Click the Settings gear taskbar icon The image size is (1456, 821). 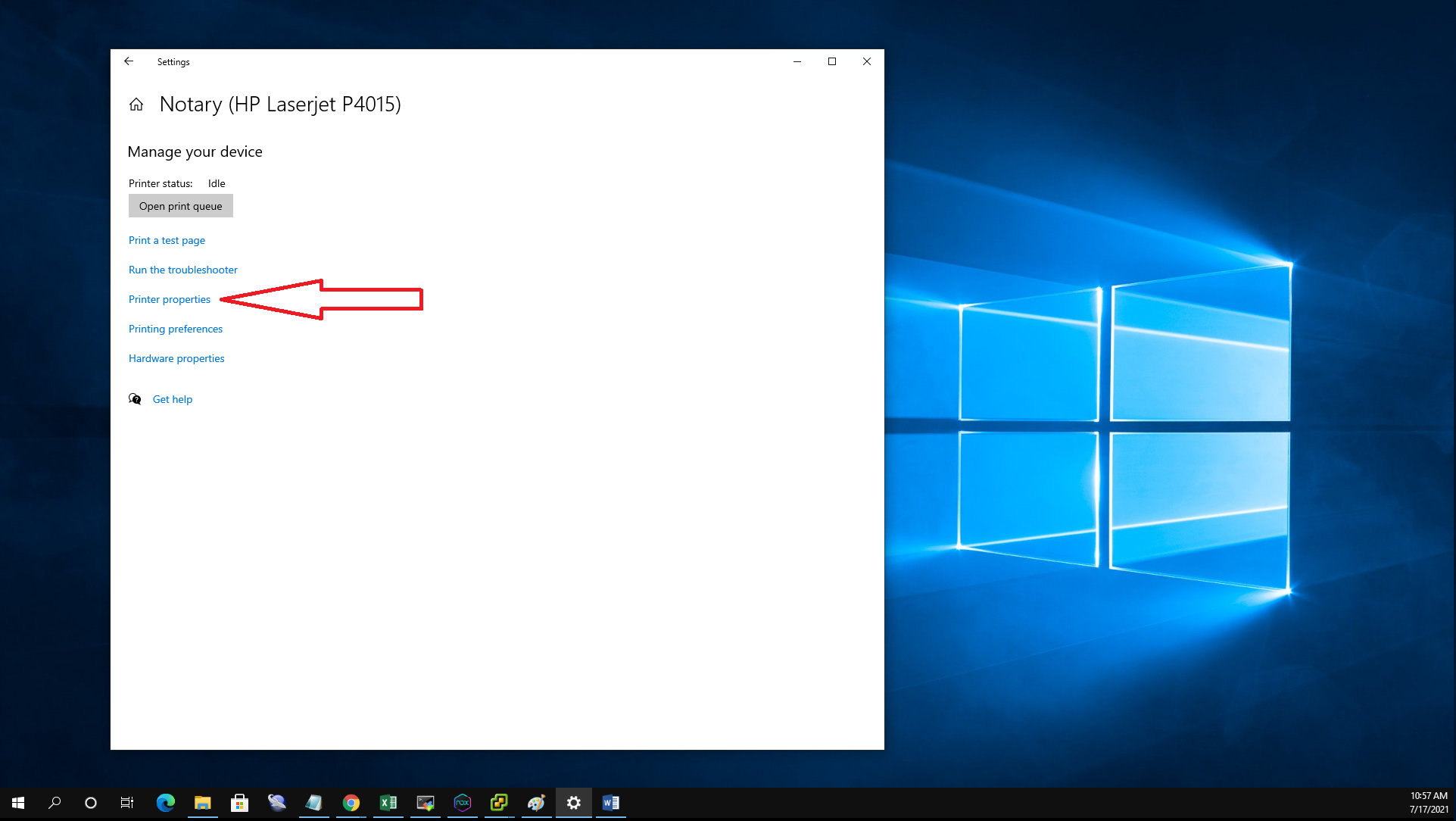coord(574,803)
